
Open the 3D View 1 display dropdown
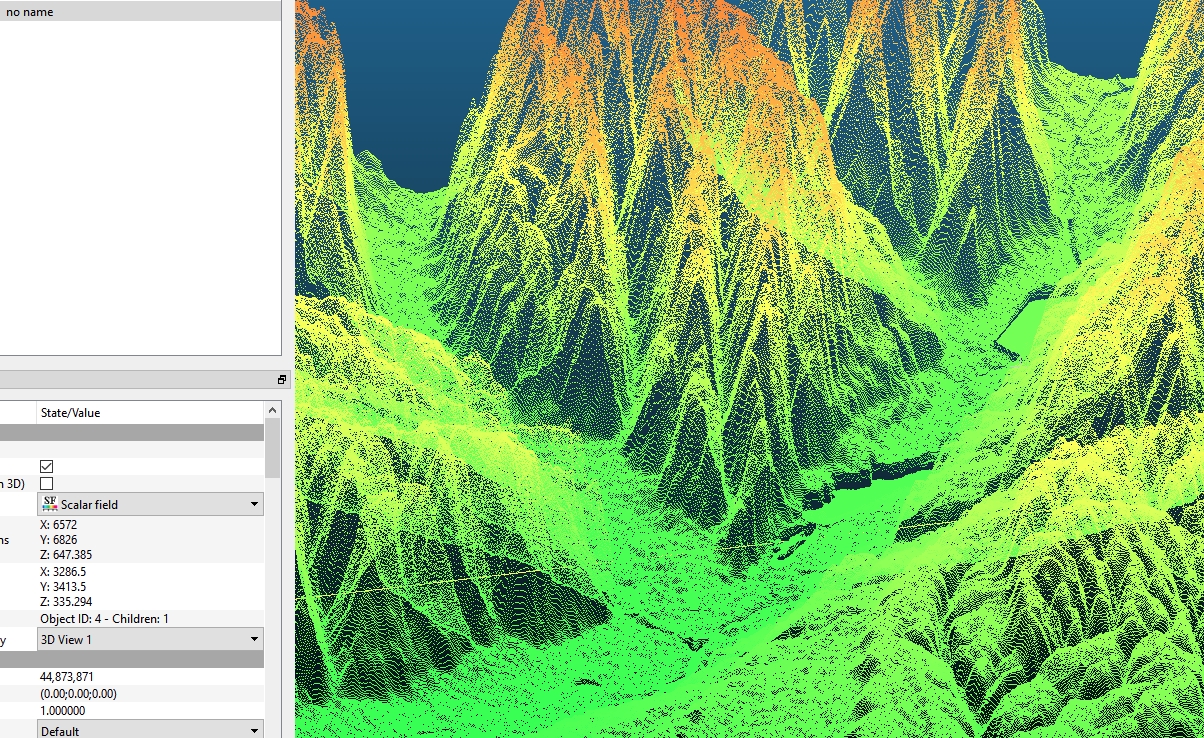pos(150,639)
